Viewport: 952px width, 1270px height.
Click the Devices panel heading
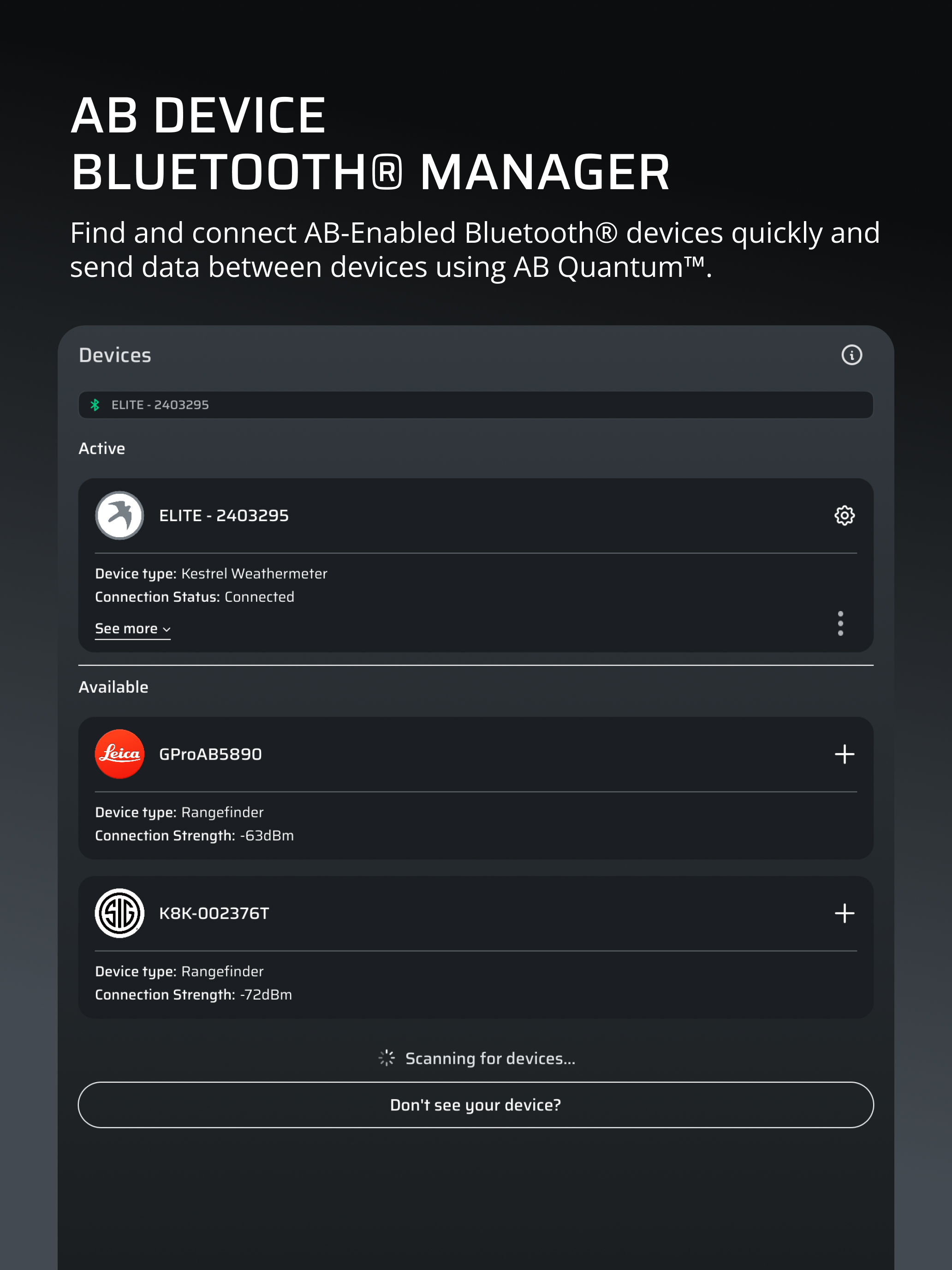point(115,355)
